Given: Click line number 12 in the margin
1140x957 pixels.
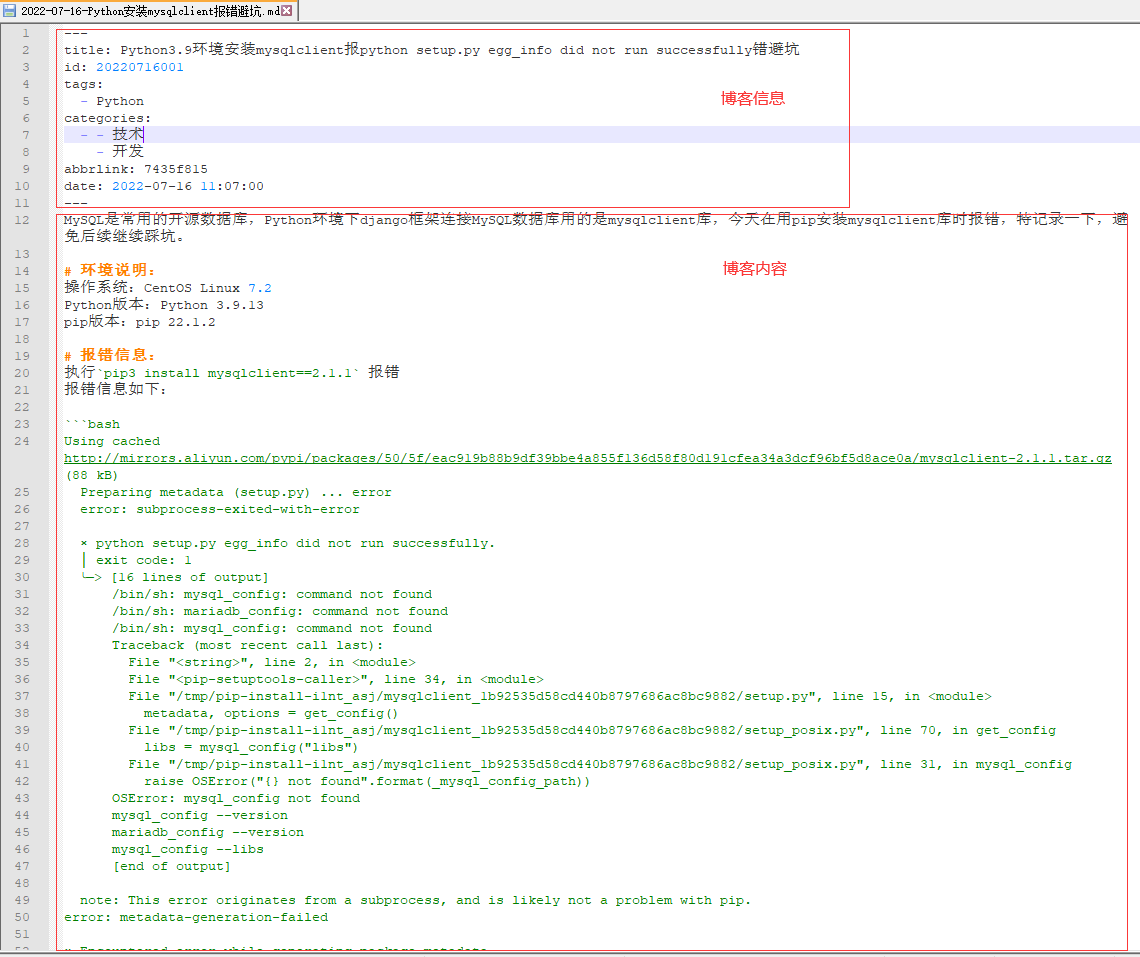Looking at the screenshot, I should coord(23,220).
